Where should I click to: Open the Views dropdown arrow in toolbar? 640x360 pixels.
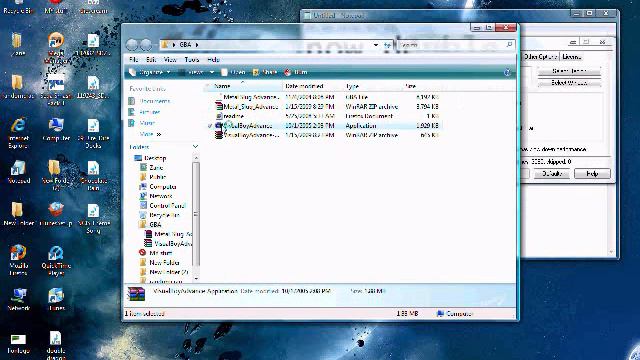pos(211,72)
